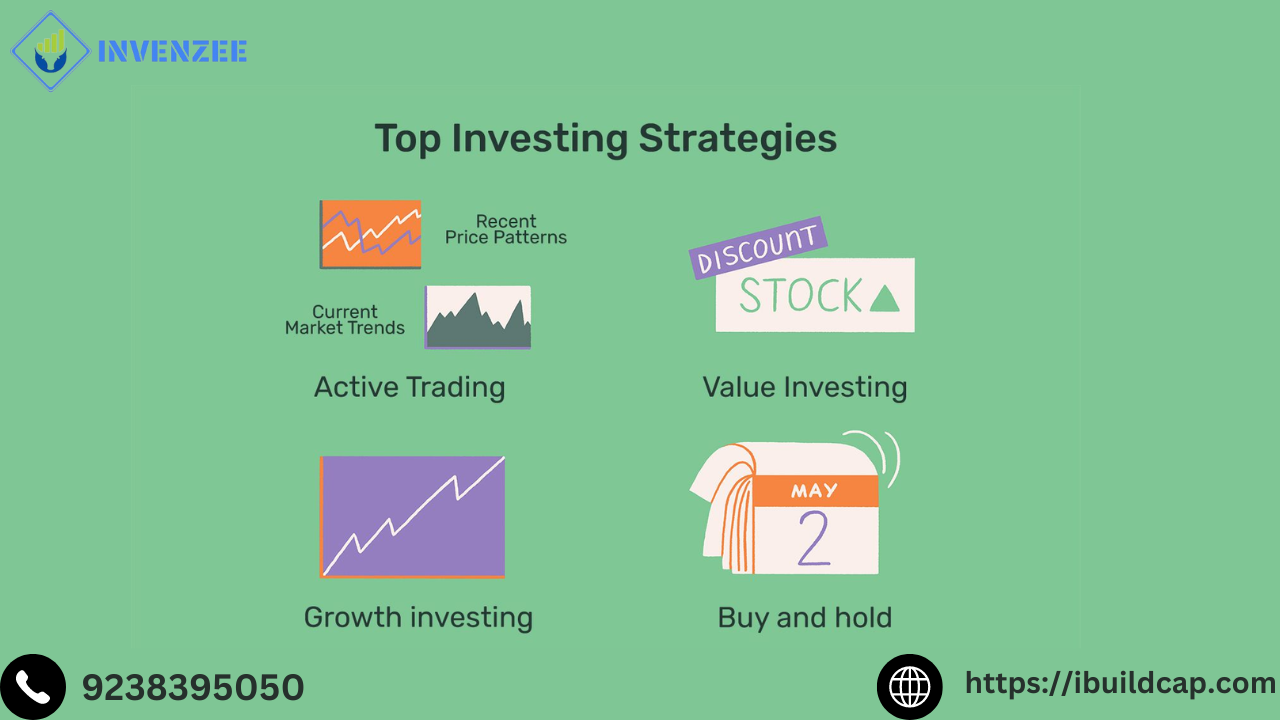1280x720 pixels.
Task: Click the INVENZEE brand name text
Action: click(x=172, y=51)
